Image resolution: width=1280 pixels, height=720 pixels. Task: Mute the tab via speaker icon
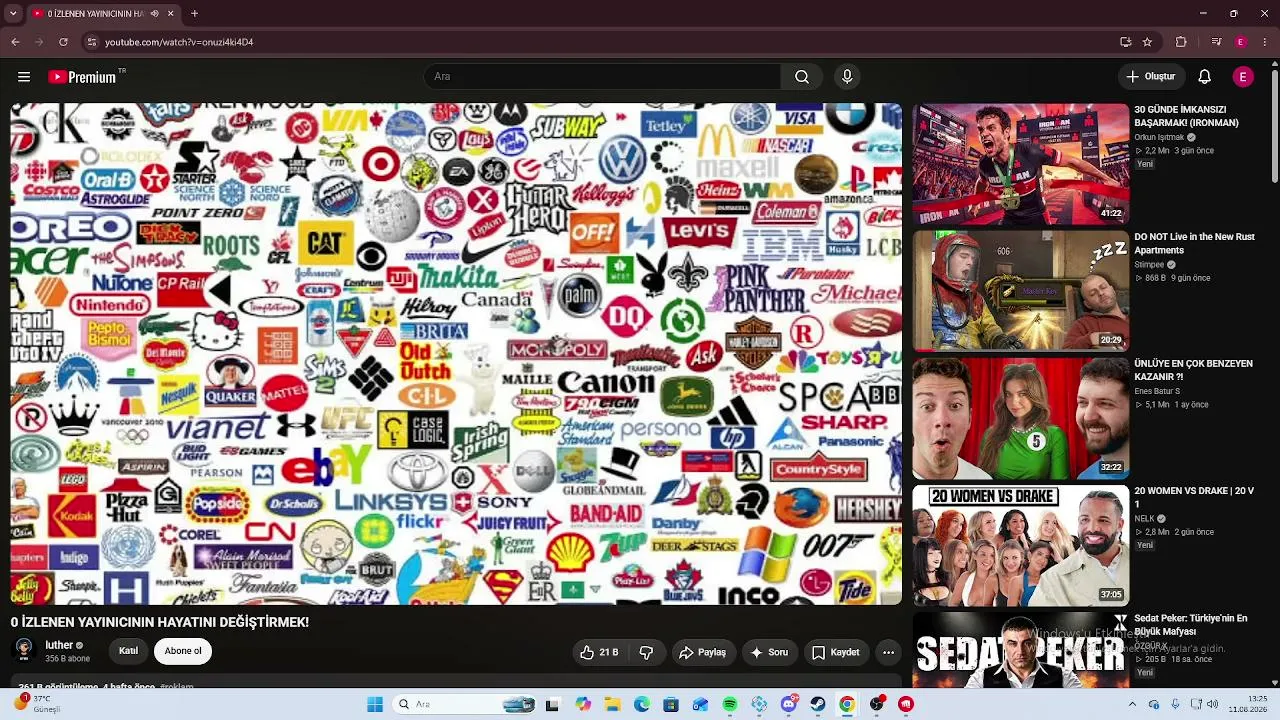154,14
